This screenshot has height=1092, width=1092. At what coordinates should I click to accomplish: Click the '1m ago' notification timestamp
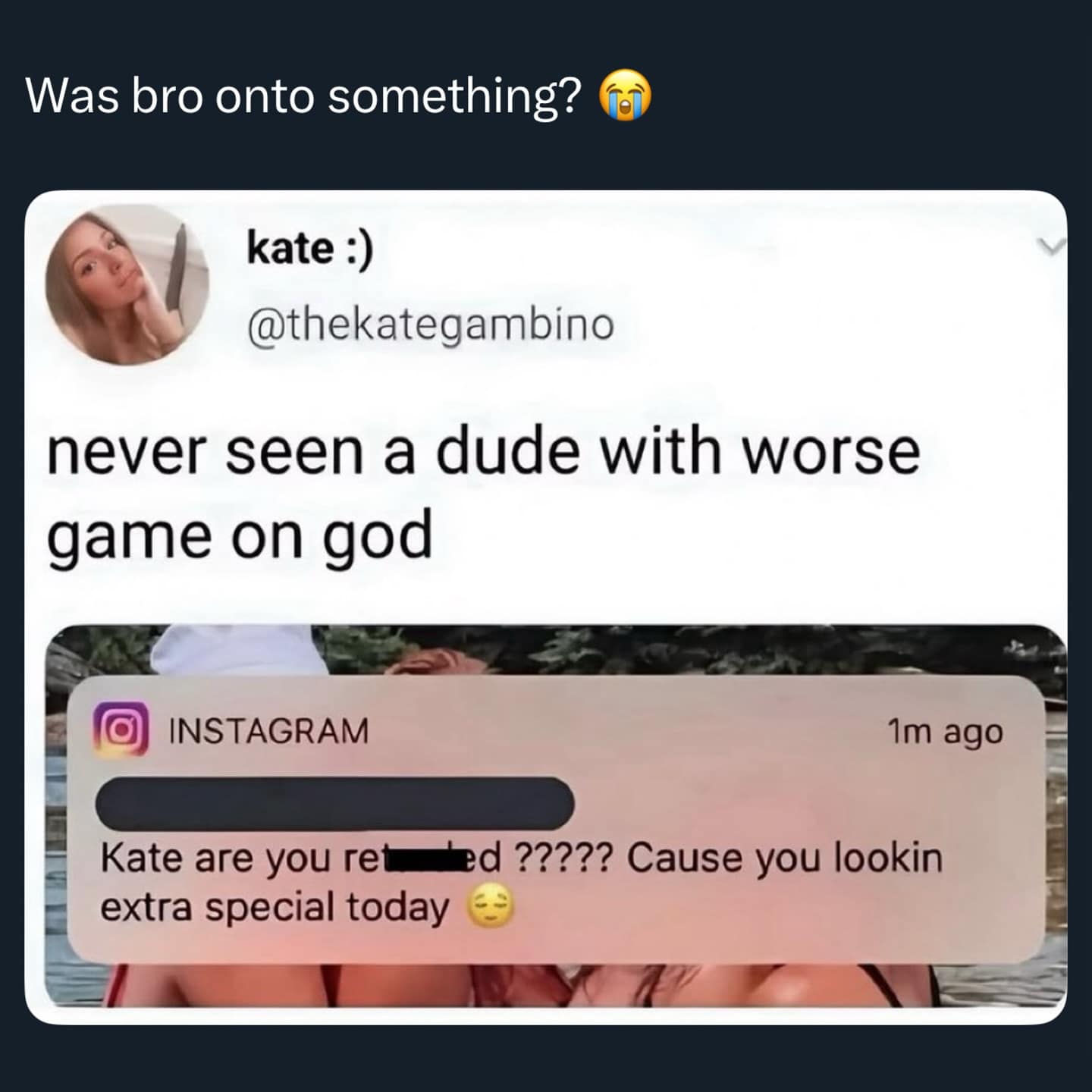pos(945,732)
